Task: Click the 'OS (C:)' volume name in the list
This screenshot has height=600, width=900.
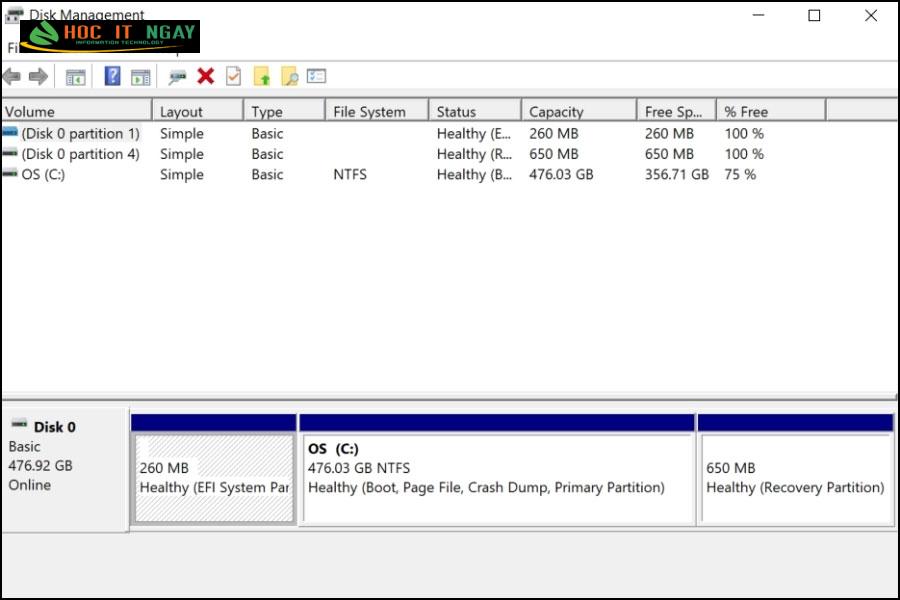Action: 43,175
